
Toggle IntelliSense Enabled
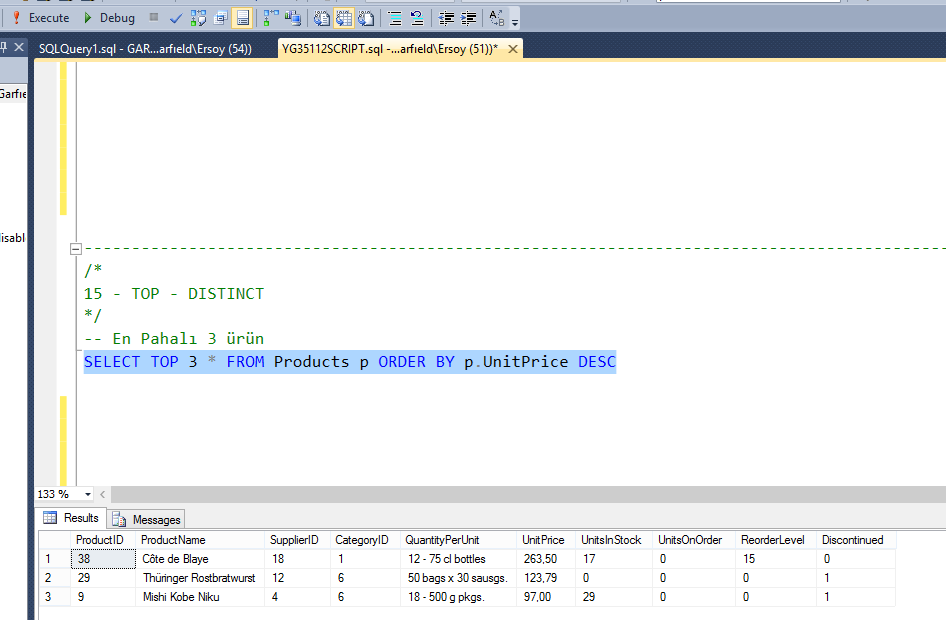[x=240, y=18]
